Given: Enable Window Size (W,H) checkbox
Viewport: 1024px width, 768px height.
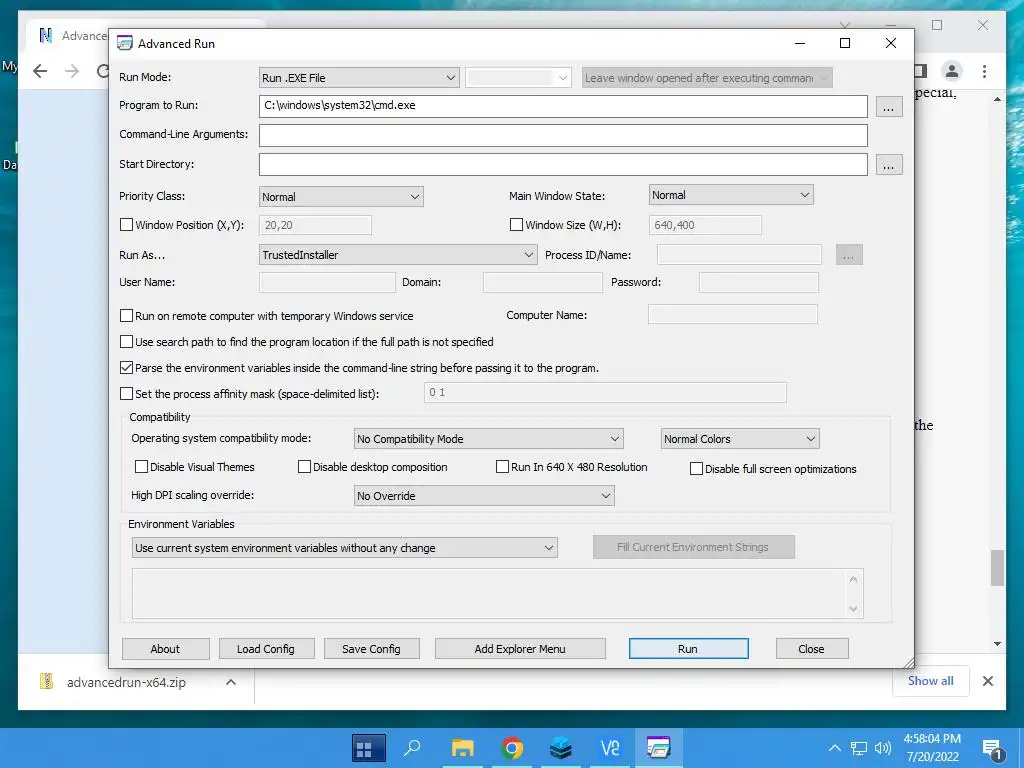Looking at the screenshot, I should 516,225.
